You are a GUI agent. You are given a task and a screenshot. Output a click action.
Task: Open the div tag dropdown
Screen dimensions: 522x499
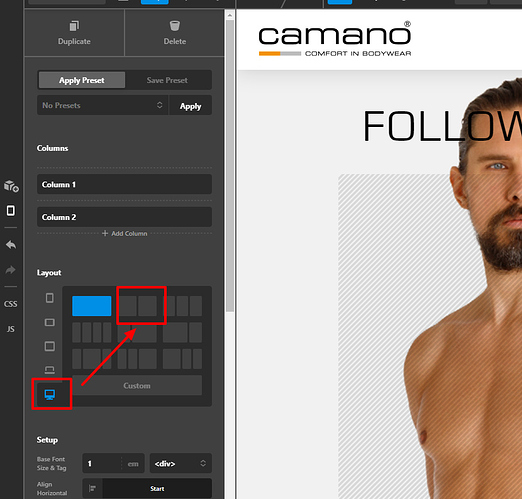(181, 463)
